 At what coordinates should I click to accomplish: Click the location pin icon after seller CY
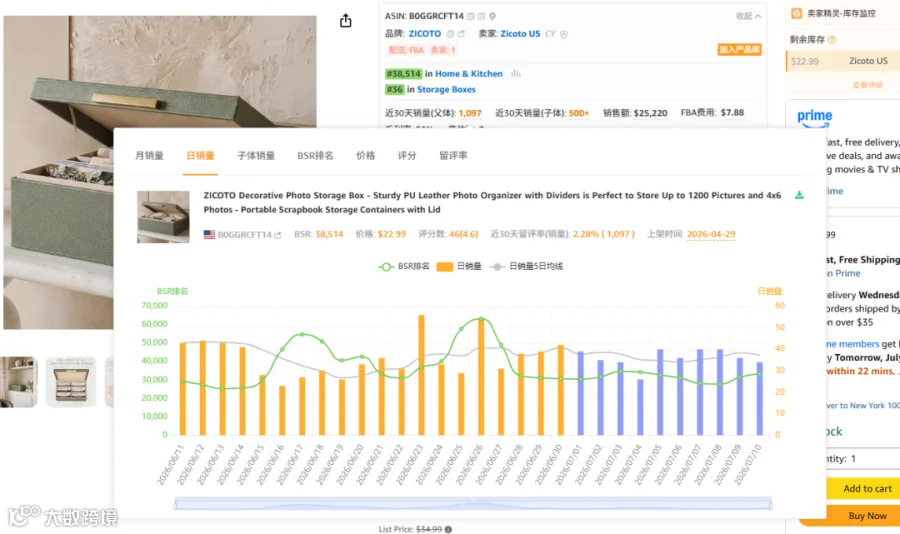[564, 34]
